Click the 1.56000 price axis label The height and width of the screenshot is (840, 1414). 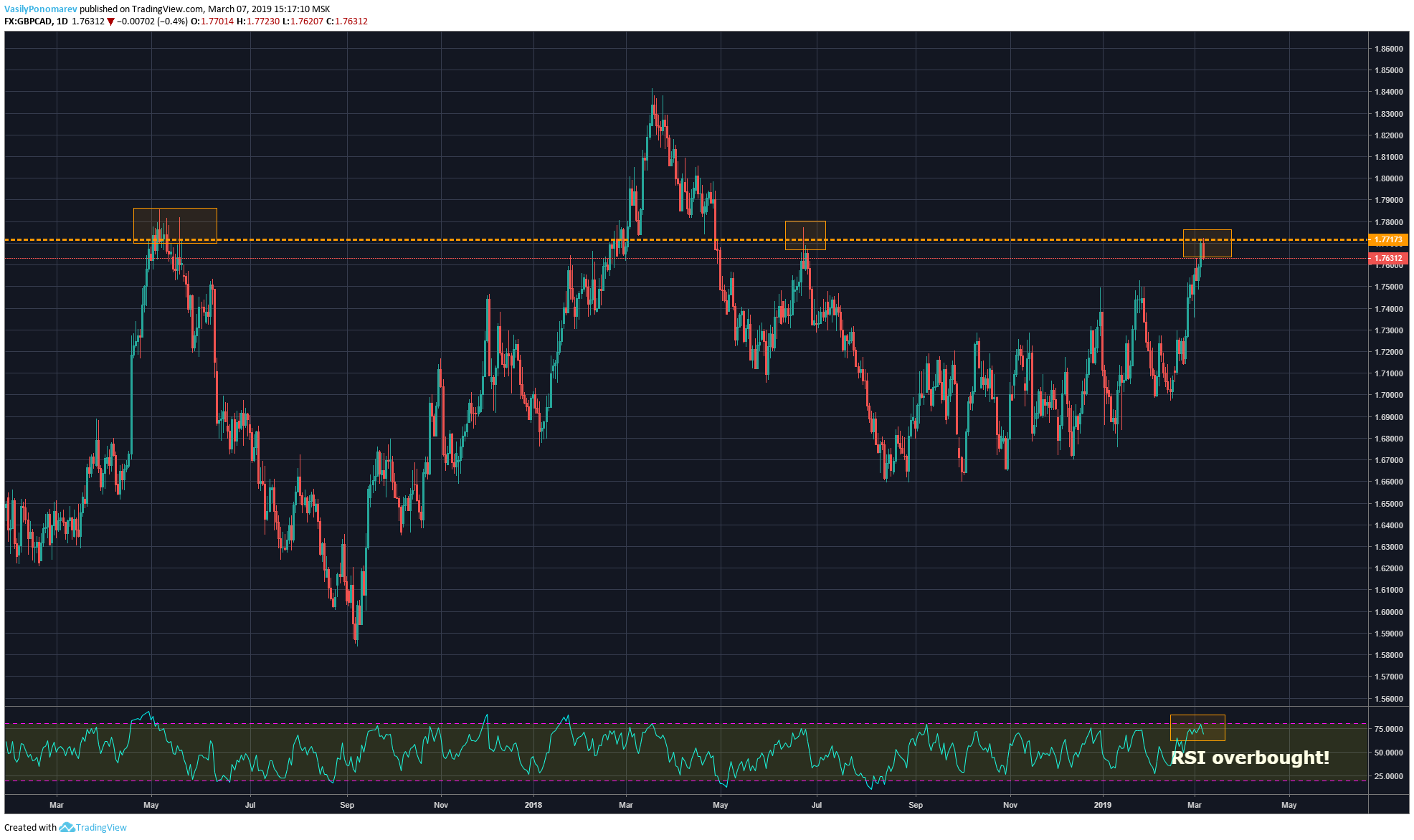pyautogui.click(x=1388, y=699)
